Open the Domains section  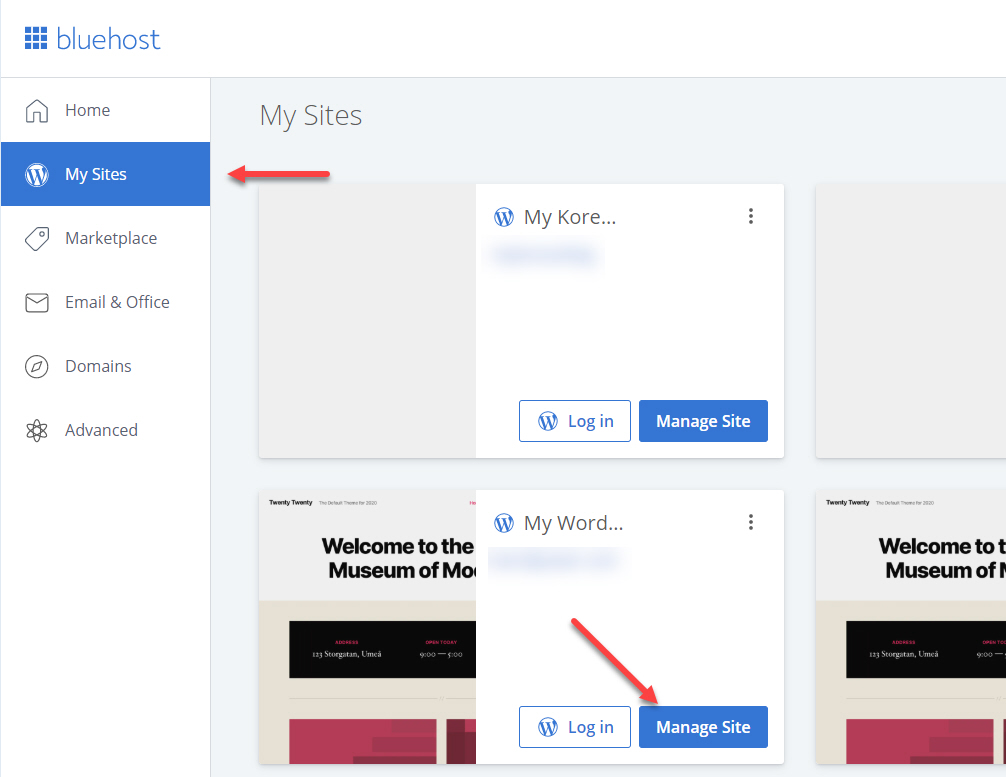click(x=105, y=366)
